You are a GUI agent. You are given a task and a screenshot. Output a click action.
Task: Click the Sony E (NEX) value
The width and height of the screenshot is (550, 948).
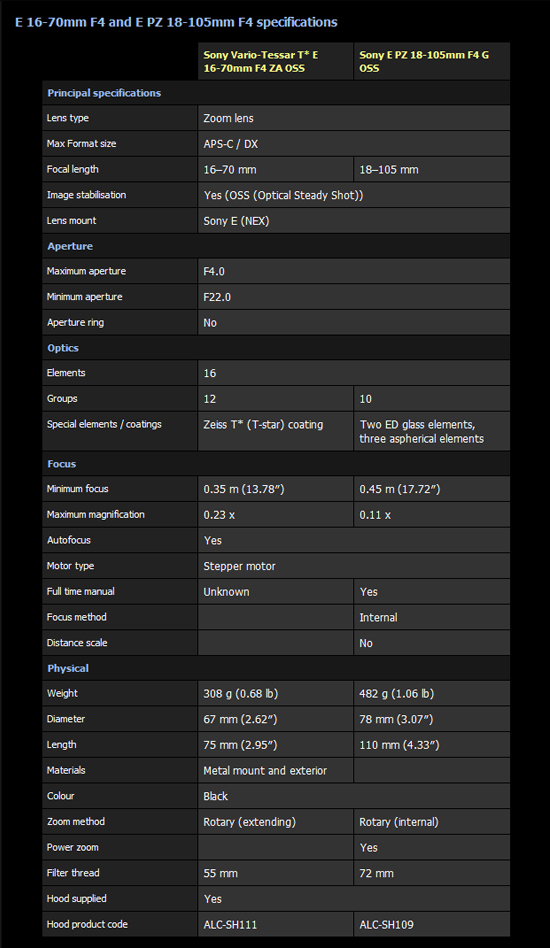pyautogui.click(x=236, y=221)
